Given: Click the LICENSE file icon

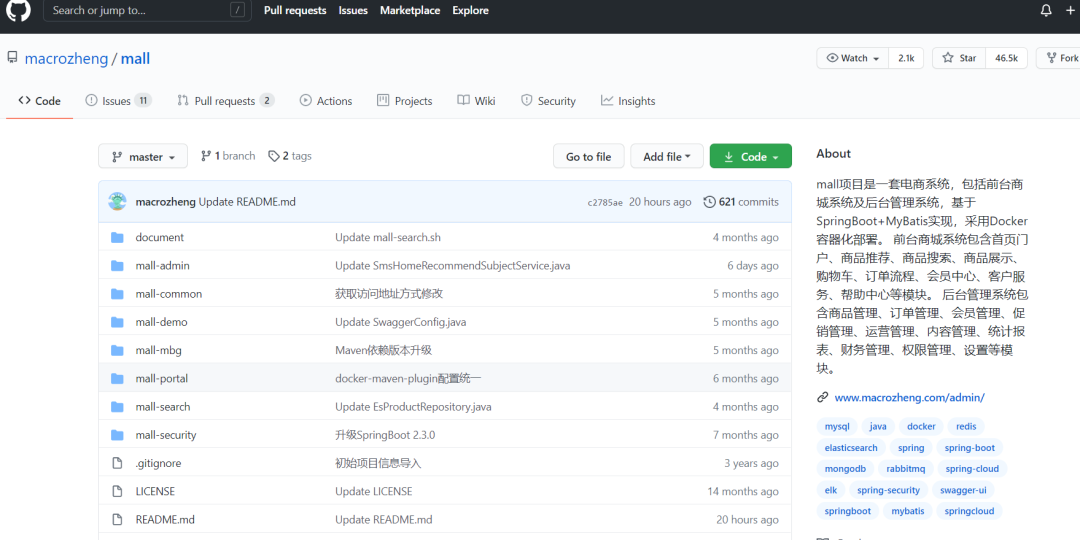Looking at the screenshot, I should pos(117,492).
